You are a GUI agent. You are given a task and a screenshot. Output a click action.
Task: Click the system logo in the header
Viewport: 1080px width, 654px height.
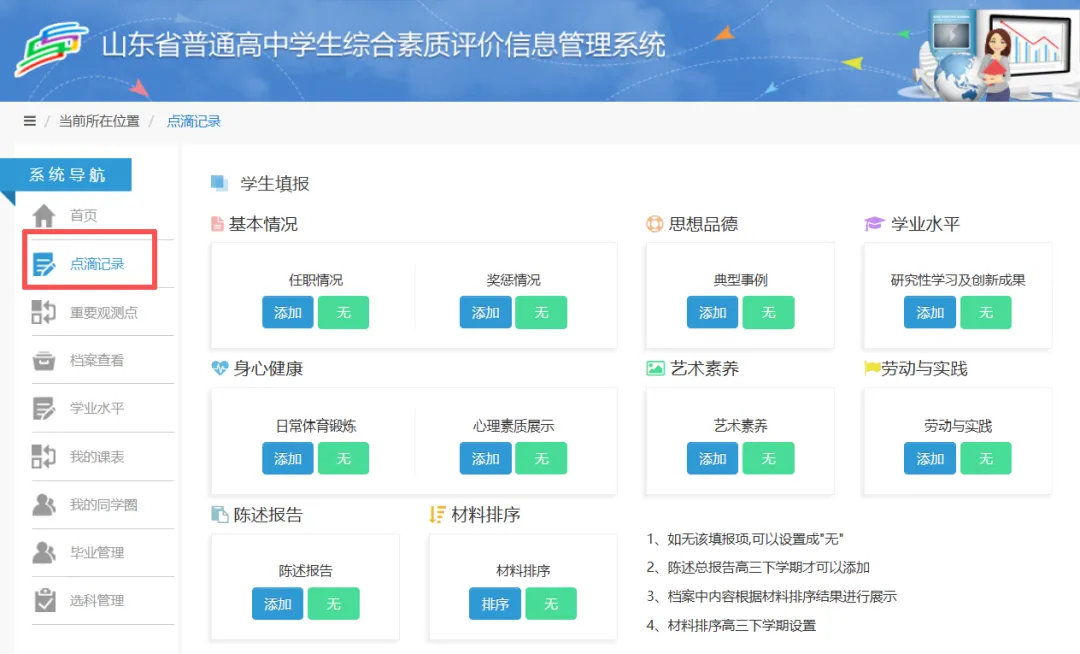pos(52,48)
